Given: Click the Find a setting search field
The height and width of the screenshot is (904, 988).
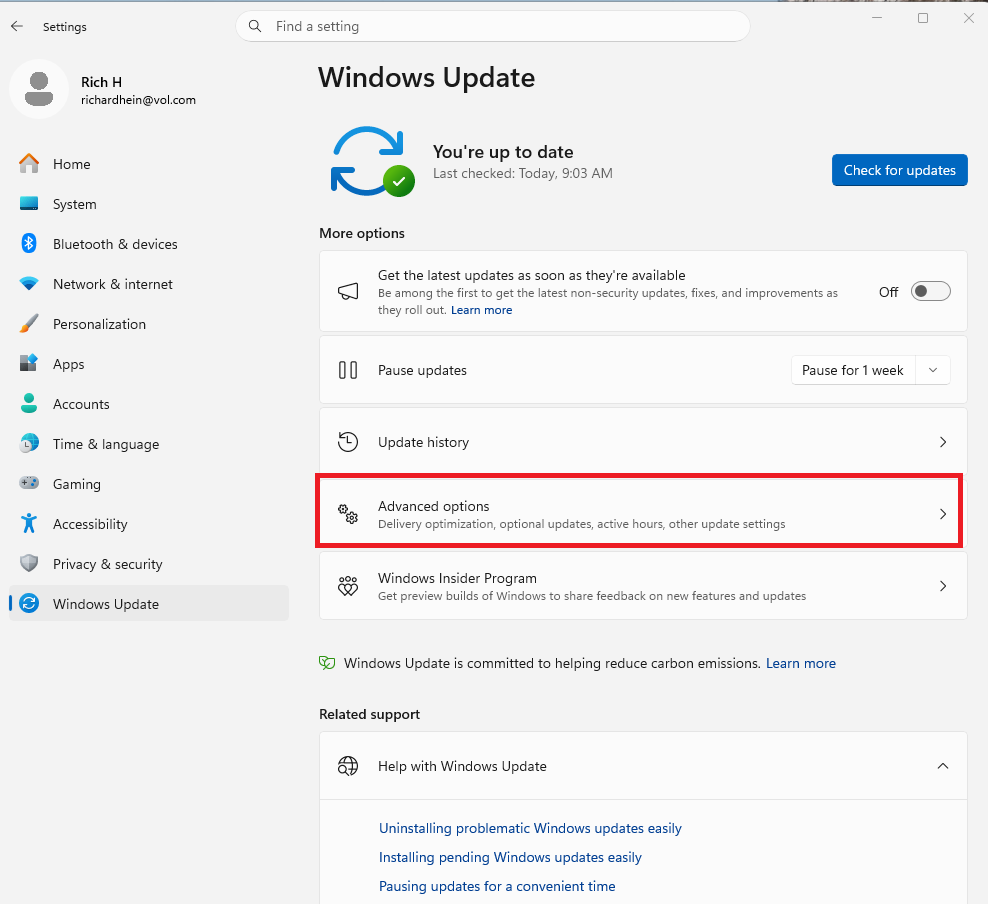Looking at the screenshot, I should coord(493,26).
